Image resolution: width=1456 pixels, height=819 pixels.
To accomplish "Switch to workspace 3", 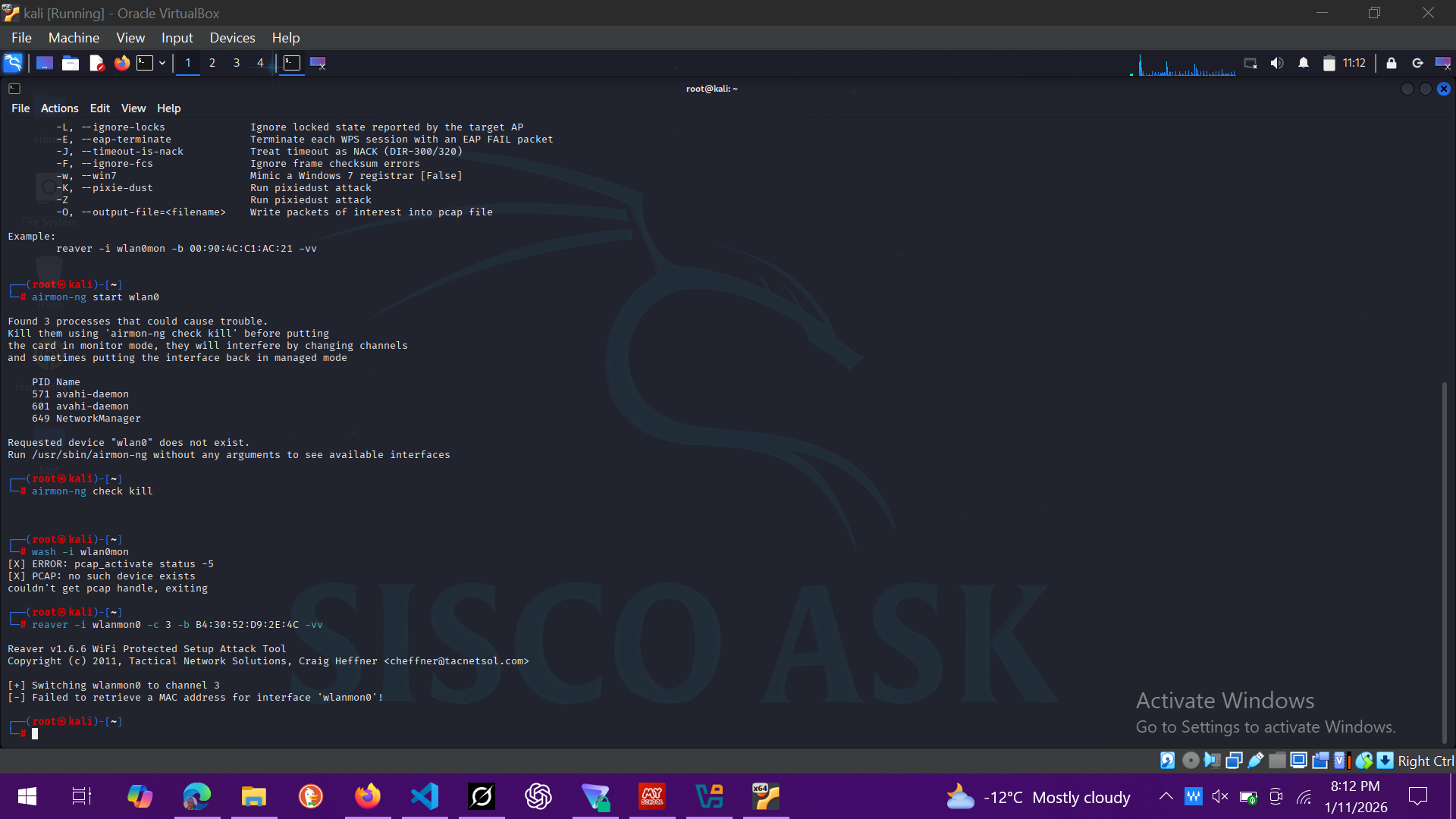I will (237, 63).
